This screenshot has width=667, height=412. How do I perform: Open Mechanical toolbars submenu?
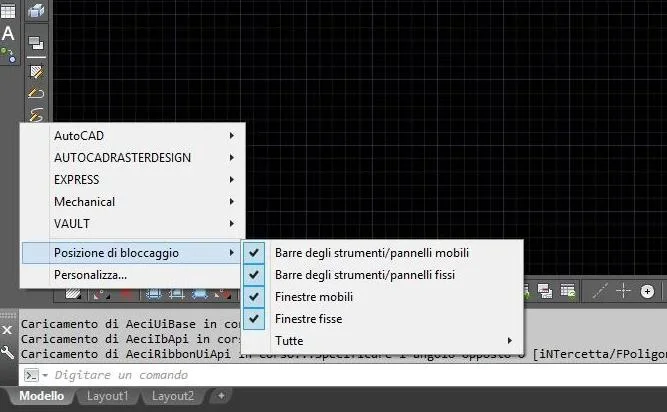point(133,202)
